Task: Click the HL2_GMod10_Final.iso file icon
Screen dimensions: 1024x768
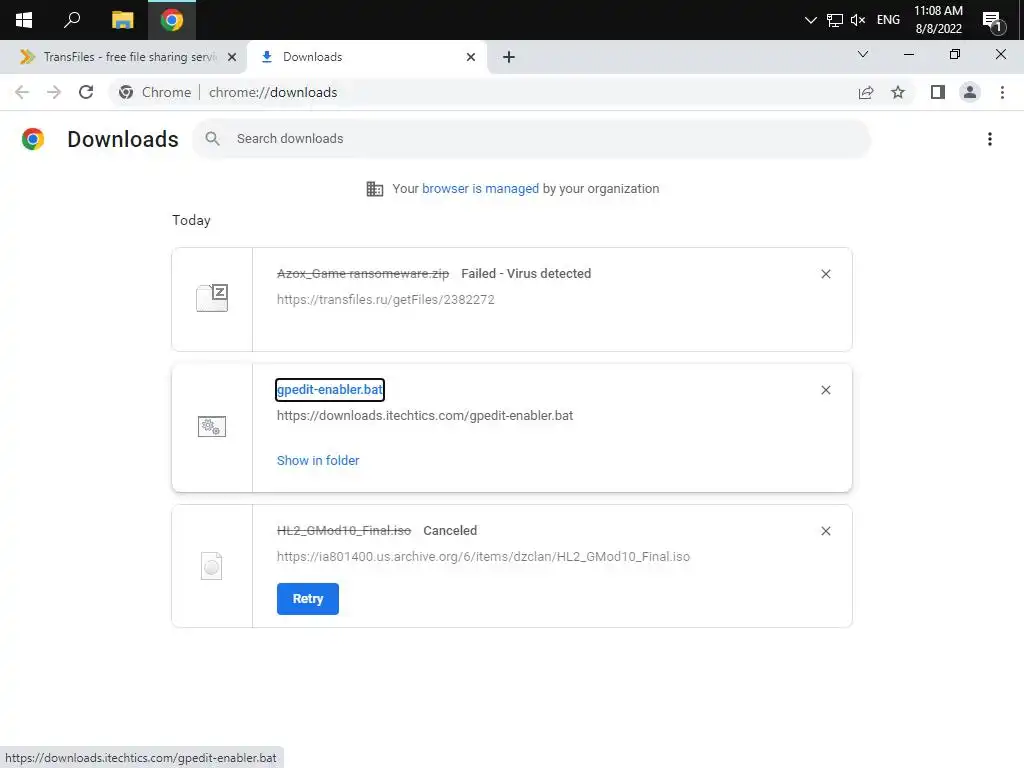Action: coord(212,566)
